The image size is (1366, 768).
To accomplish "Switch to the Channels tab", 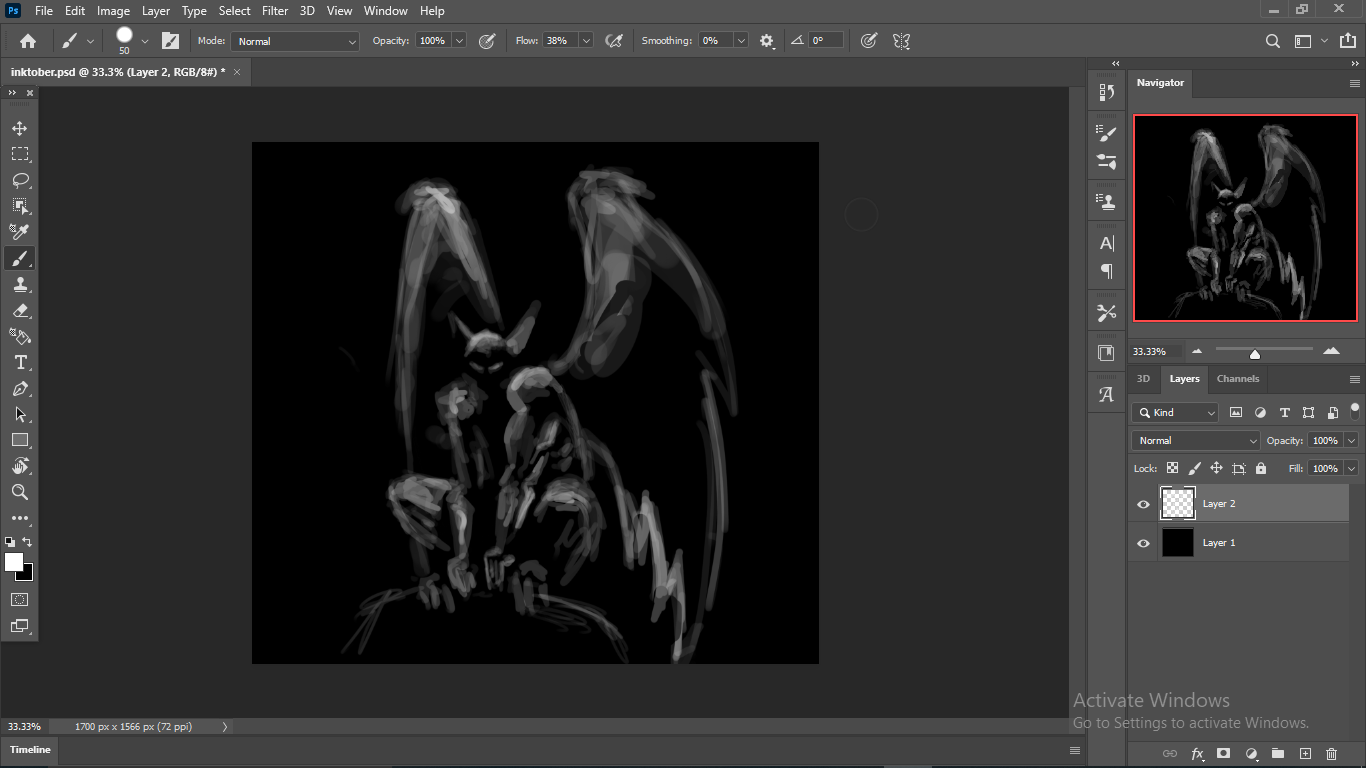I will (1238, 379).
